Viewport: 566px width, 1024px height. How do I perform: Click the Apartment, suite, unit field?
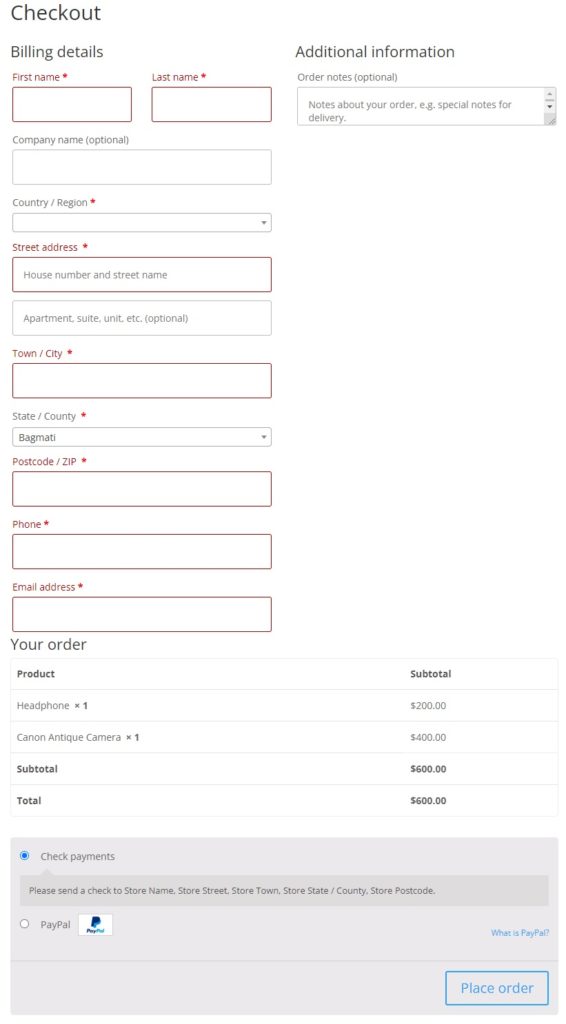[142, 318]
